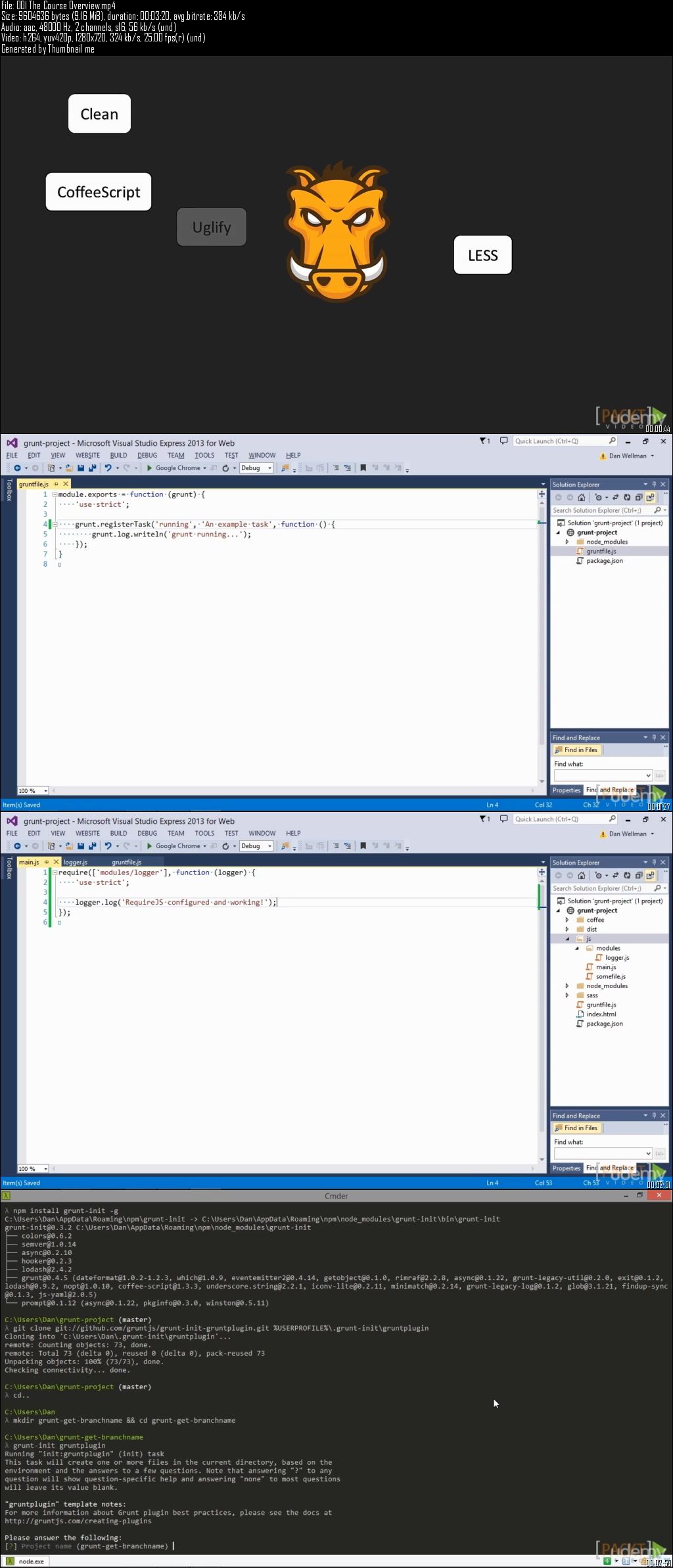Click Sync with Active Document in main.js frame

pos(616,876)
